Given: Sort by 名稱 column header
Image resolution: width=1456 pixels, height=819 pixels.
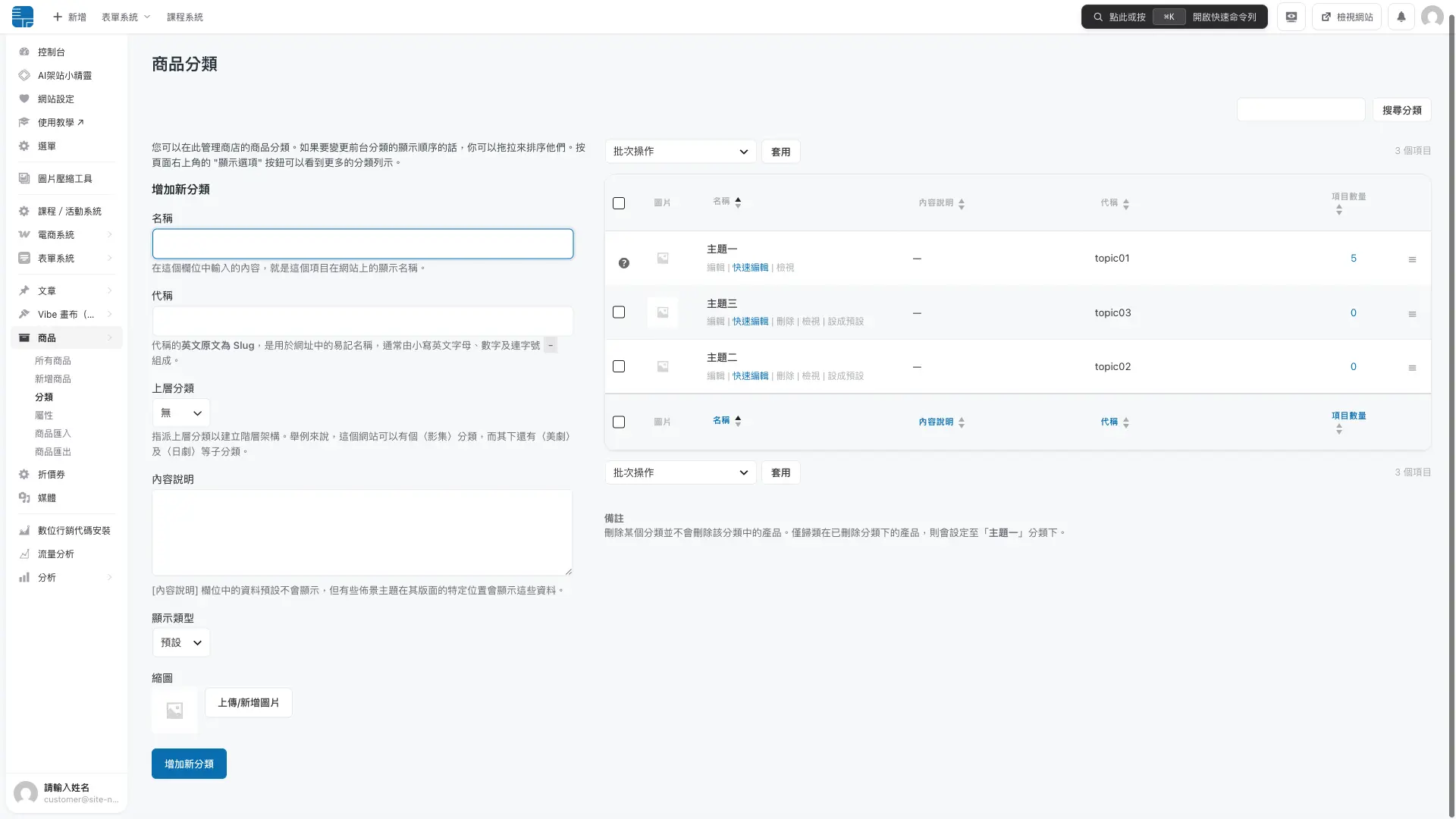Looking at the screenshot, I should (726, 202).
